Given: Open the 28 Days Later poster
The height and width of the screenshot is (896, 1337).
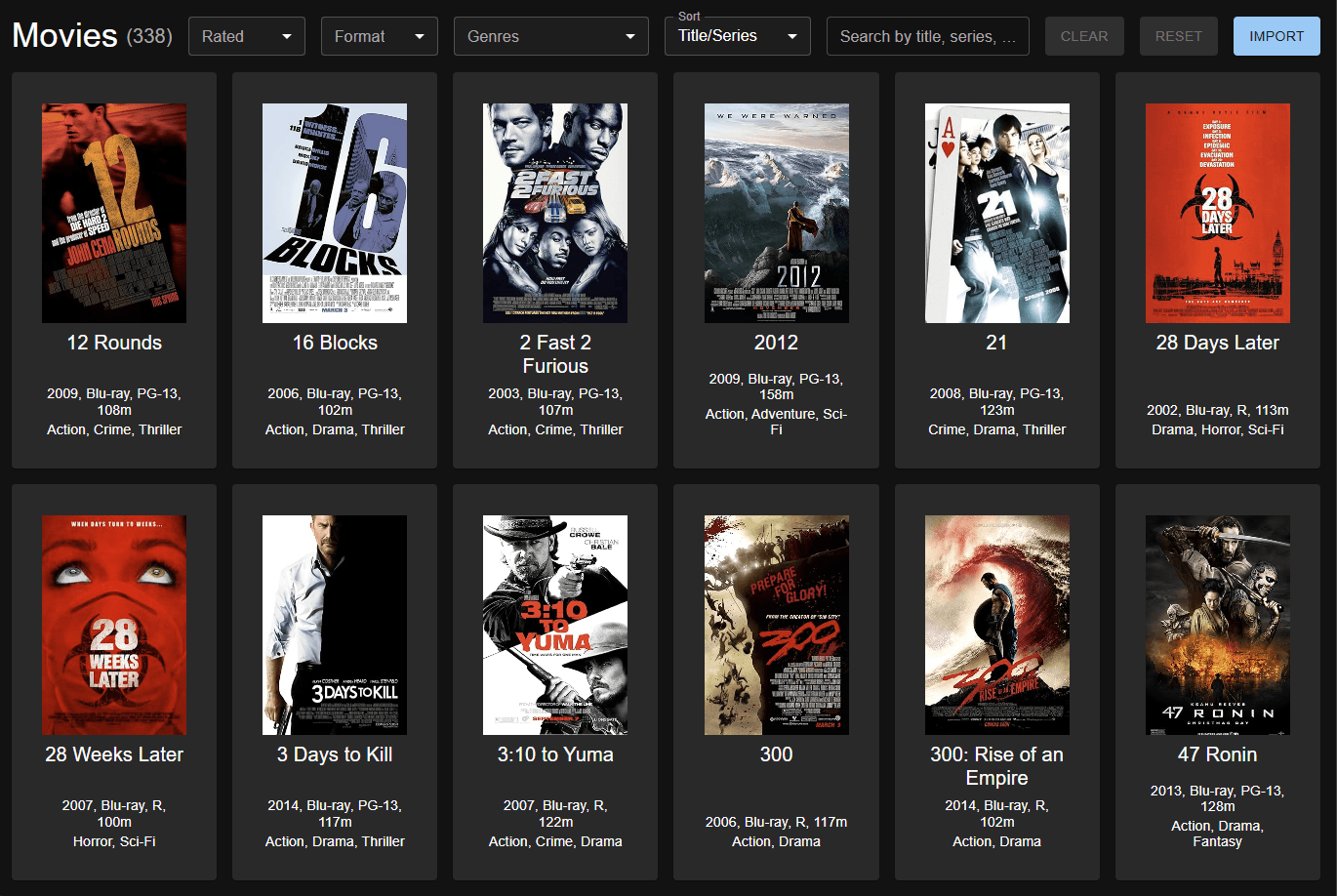Looking at the screenshot, I should click(1217, 213).
